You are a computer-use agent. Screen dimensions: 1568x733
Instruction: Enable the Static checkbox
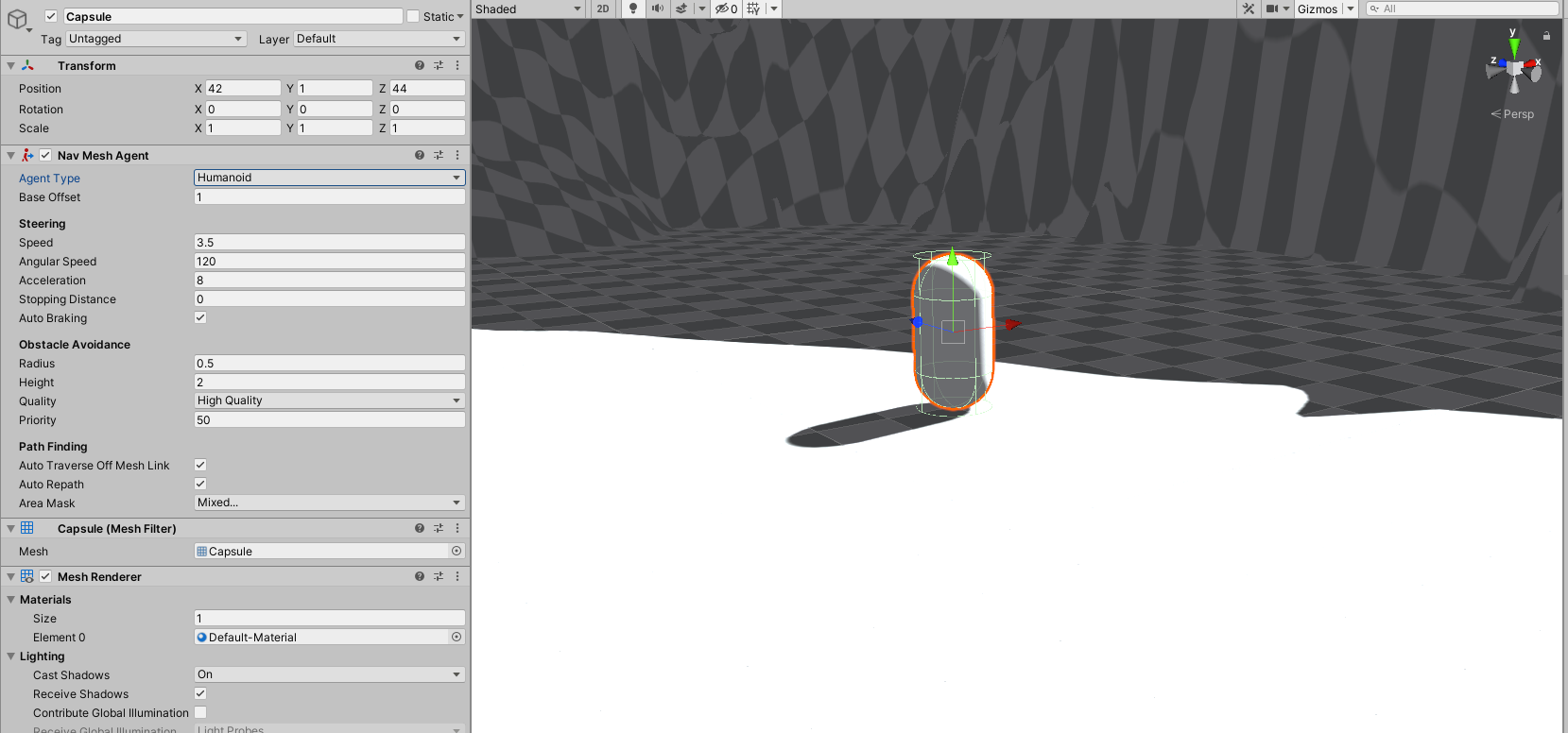[x=413, y=16]
